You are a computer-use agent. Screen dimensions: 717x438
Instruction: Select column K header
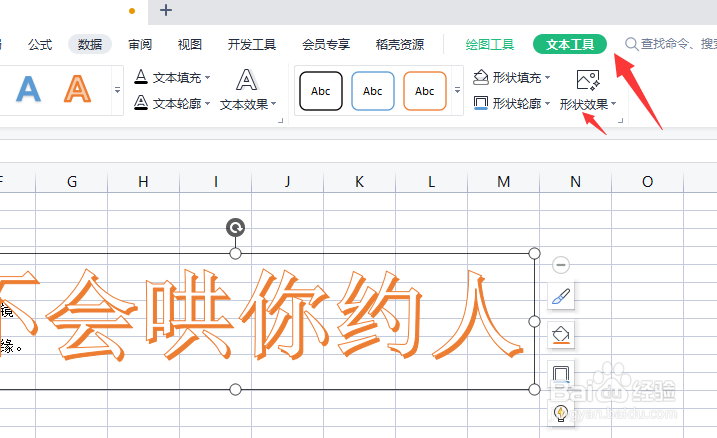tap(359, 182)
